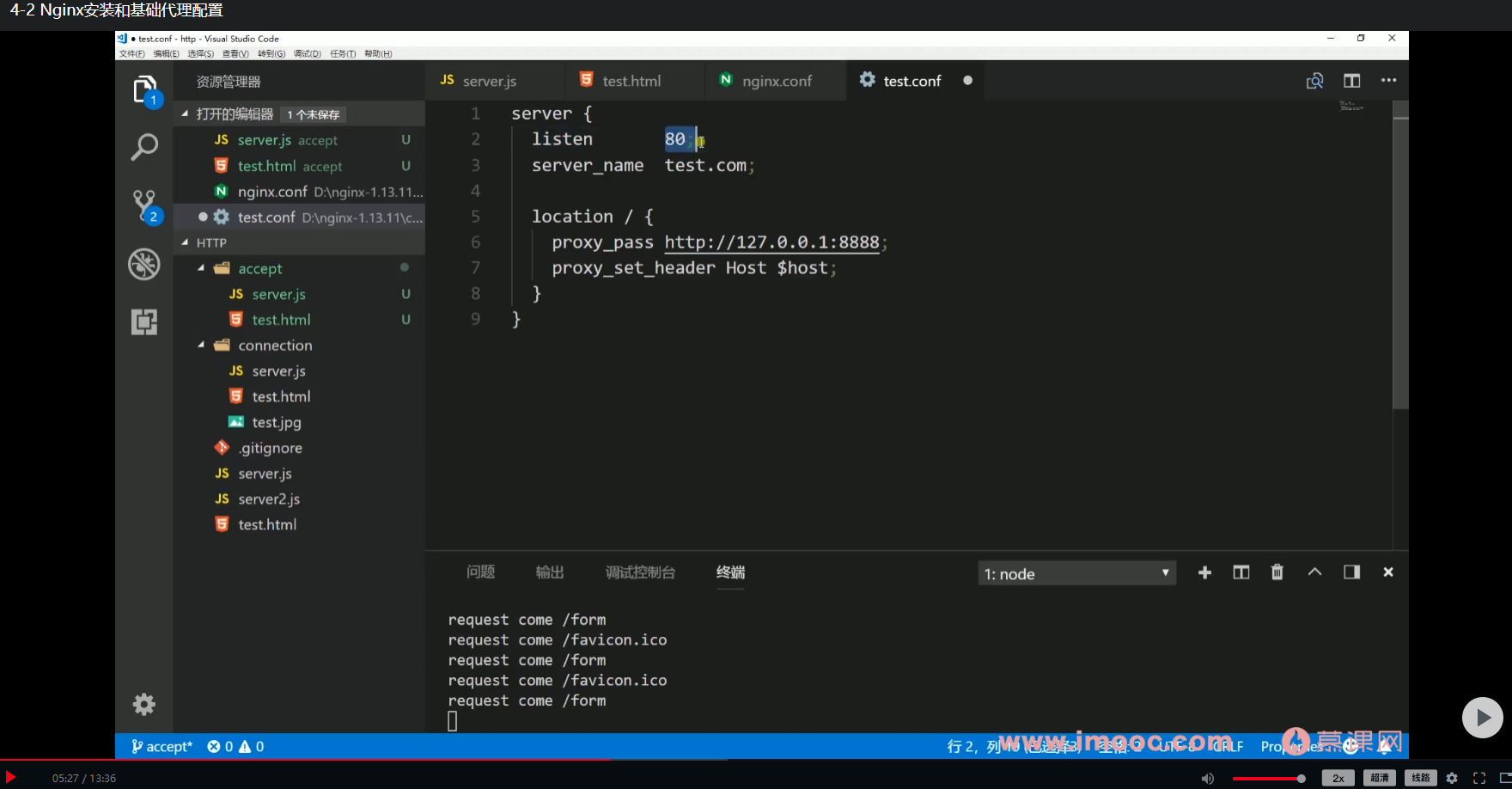The image size is (1512, 789).
Task: Open the Explorer view in the activity bar
Action: 144,90
